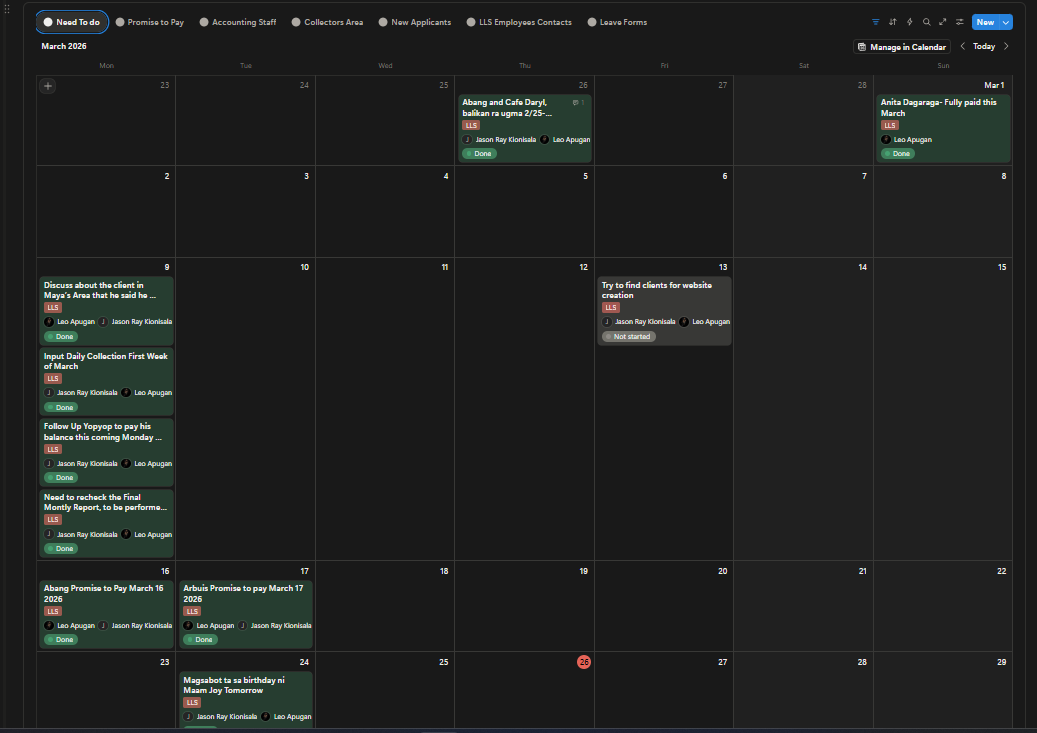
Task: Click the plus icon in the March 23 cell
Action: [x=47, y=86]
